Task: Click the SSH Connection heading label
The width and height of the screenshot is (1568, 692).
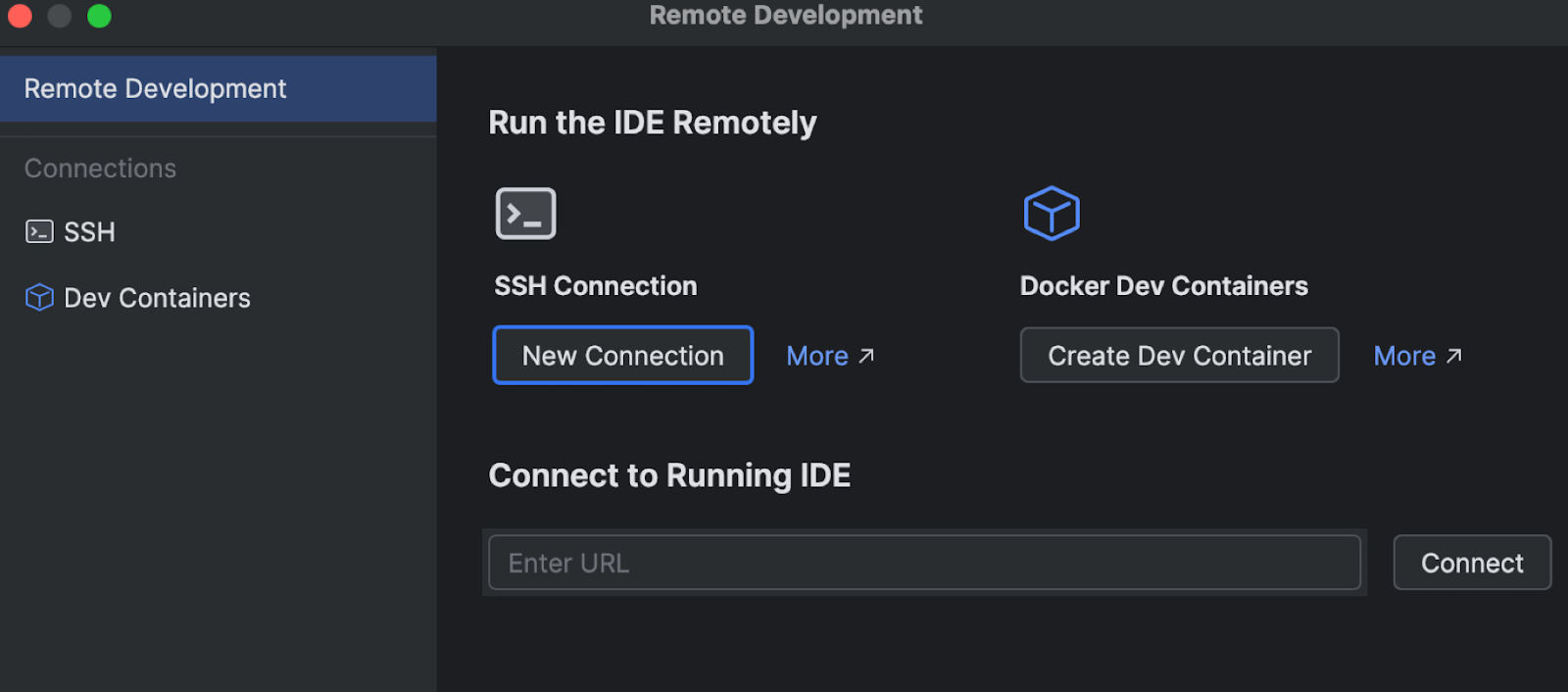Action: (x=596, y=286)
